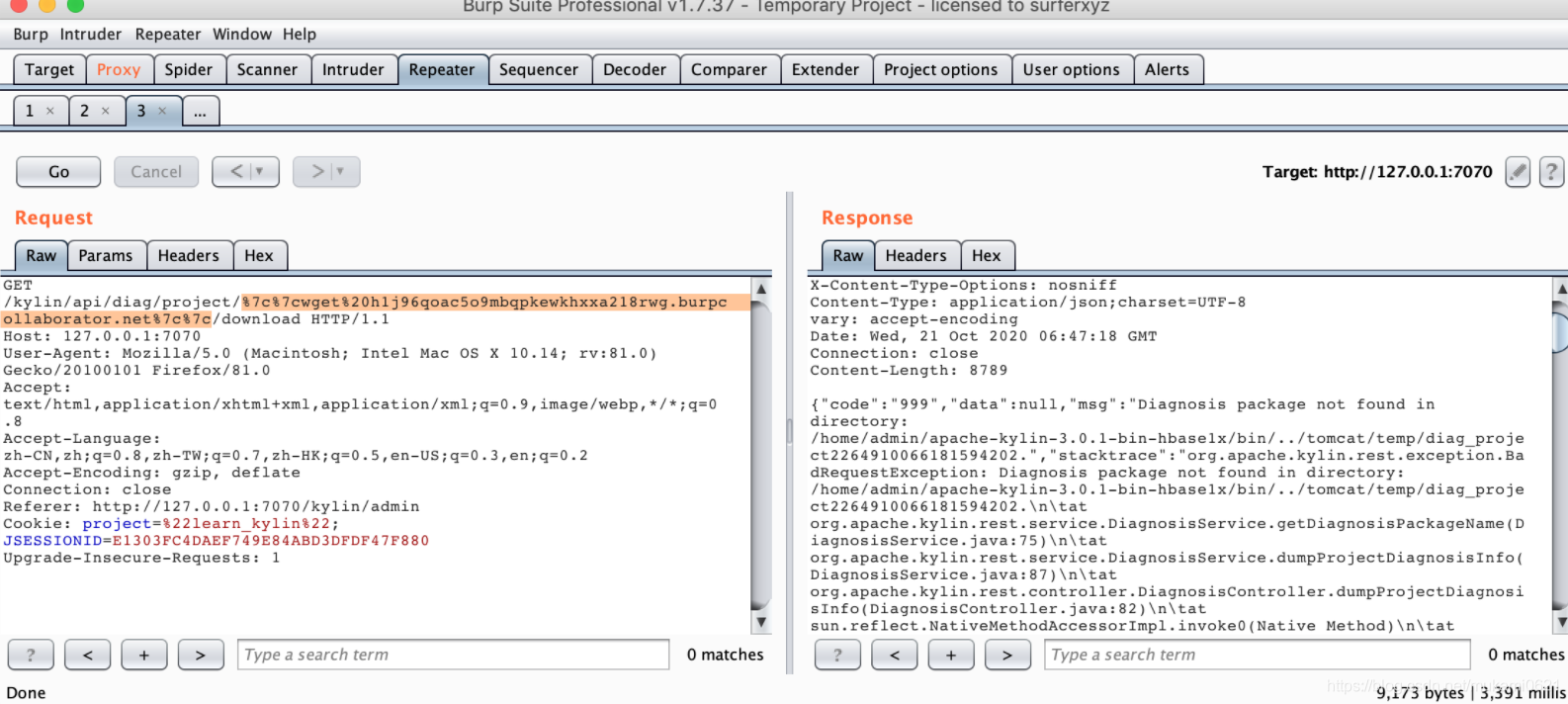This screenshot has height=704, width=1568.
Task: Switch to the Target tab
Action: point(49,70)
